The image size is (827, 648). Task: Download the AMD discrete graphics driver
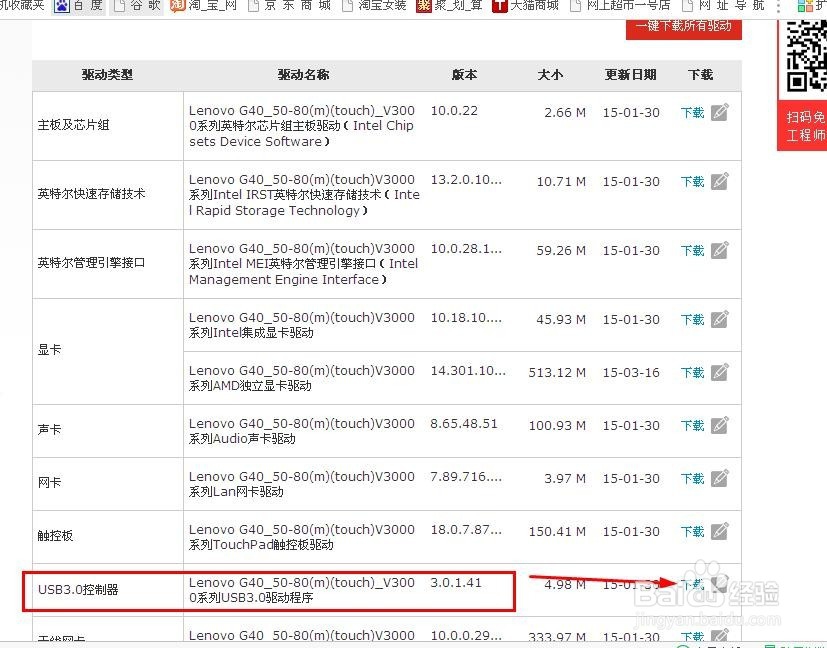tap(693, 372)
